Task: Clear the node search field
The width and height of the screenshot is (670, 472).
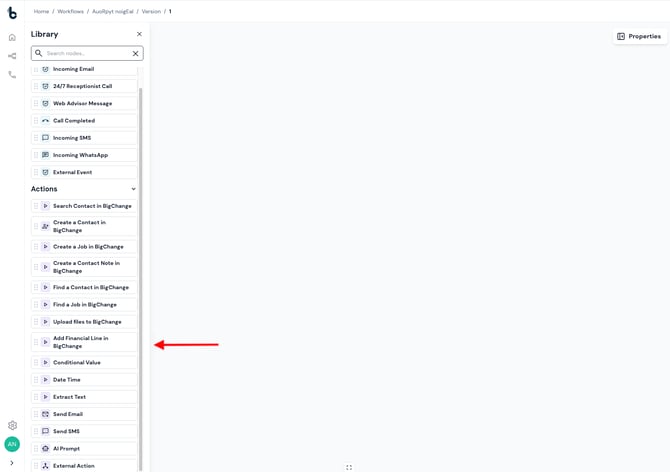Action: pyautogui.click(x=135, y=53)
